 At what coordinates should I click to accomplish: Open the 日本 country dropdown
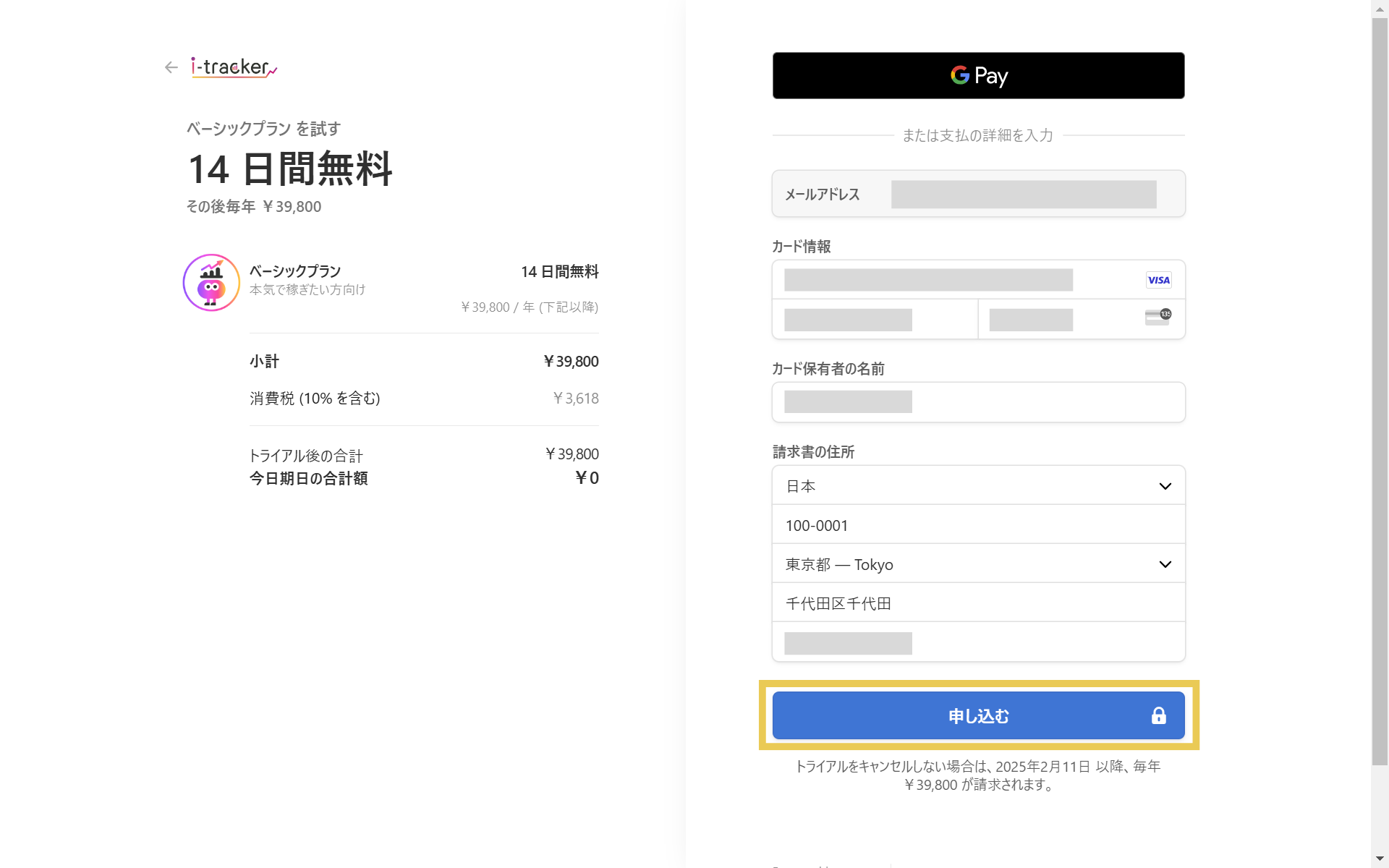(969, 486)
